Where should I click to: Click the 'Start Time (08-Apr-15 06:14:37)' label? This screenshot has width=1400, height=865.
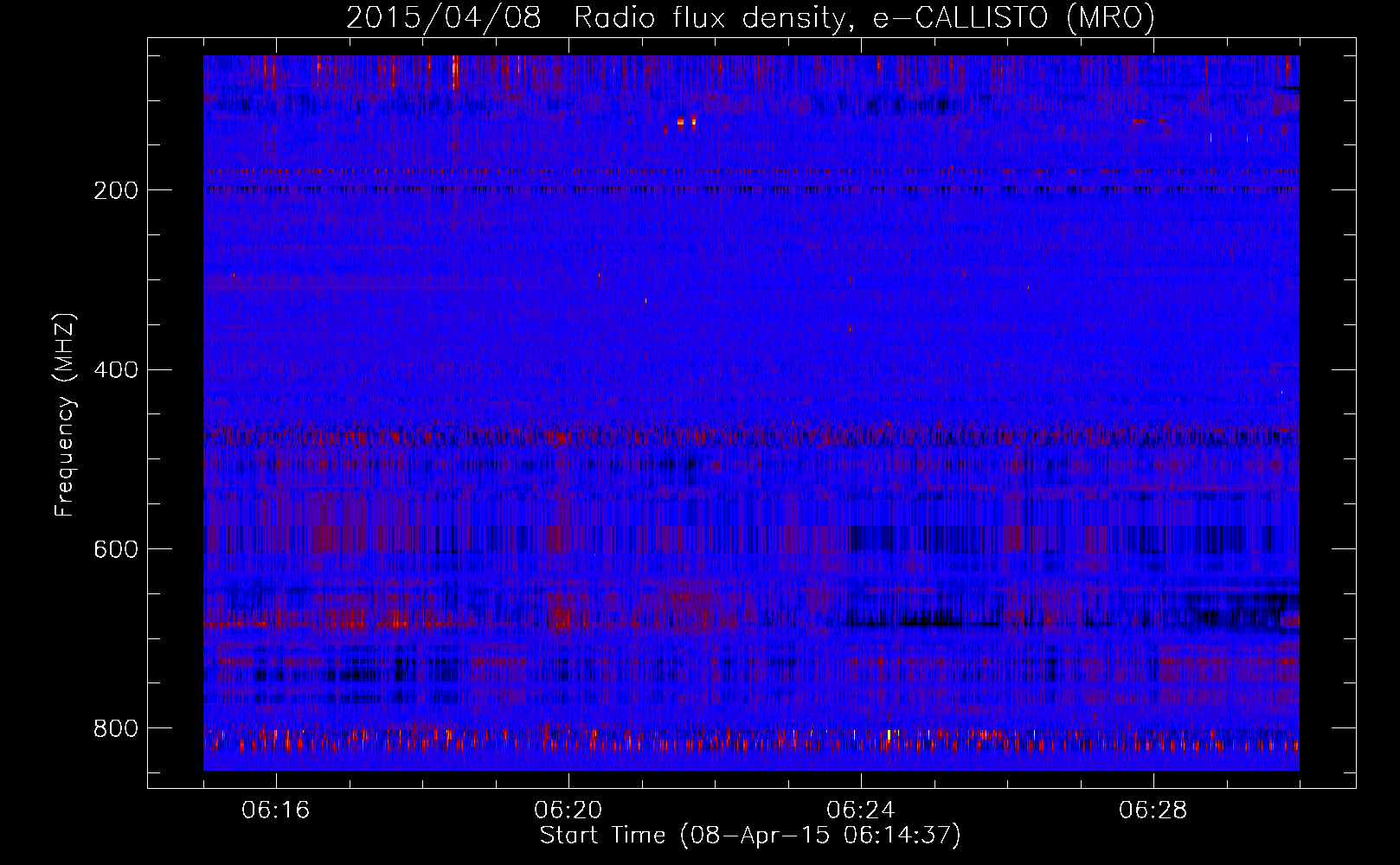(x=750, y=836)
